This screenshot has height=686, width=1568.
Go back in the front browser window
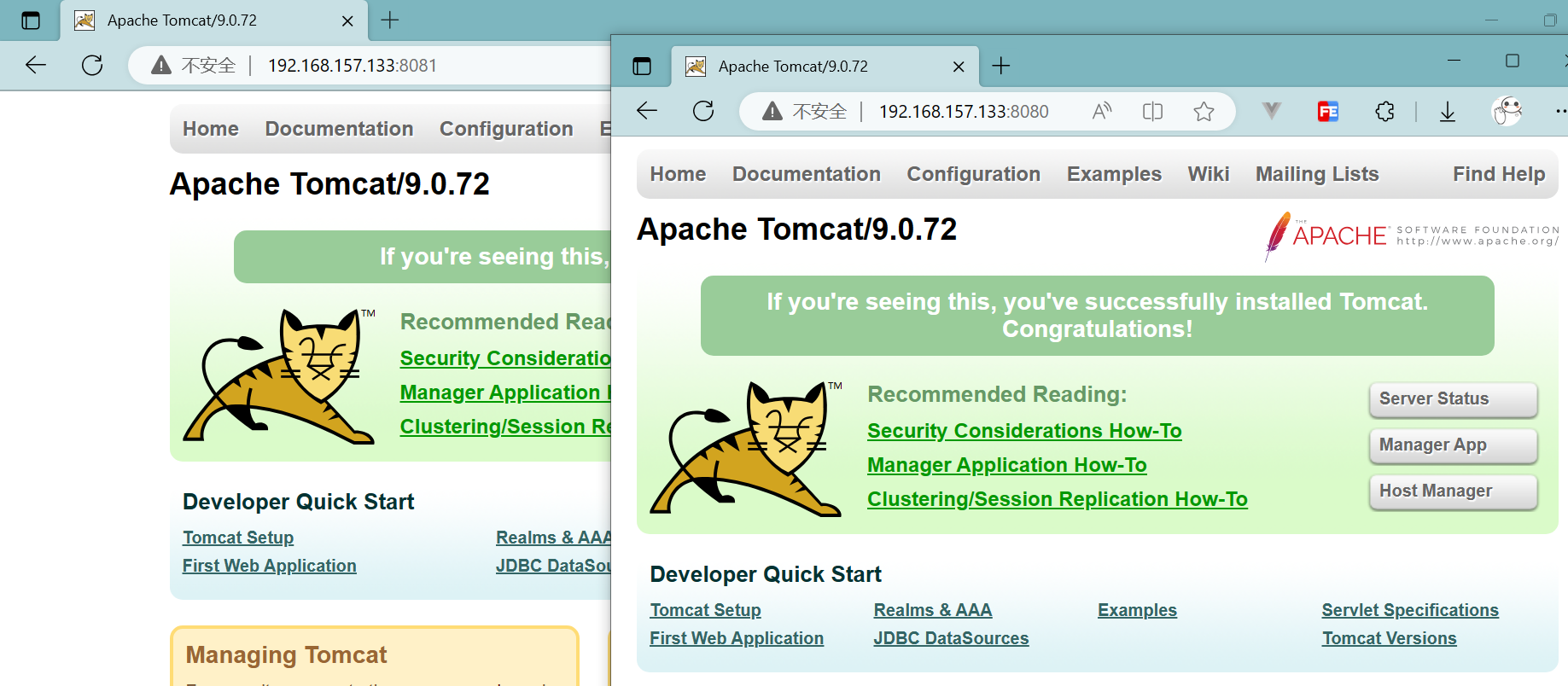(x=647, y=111)
